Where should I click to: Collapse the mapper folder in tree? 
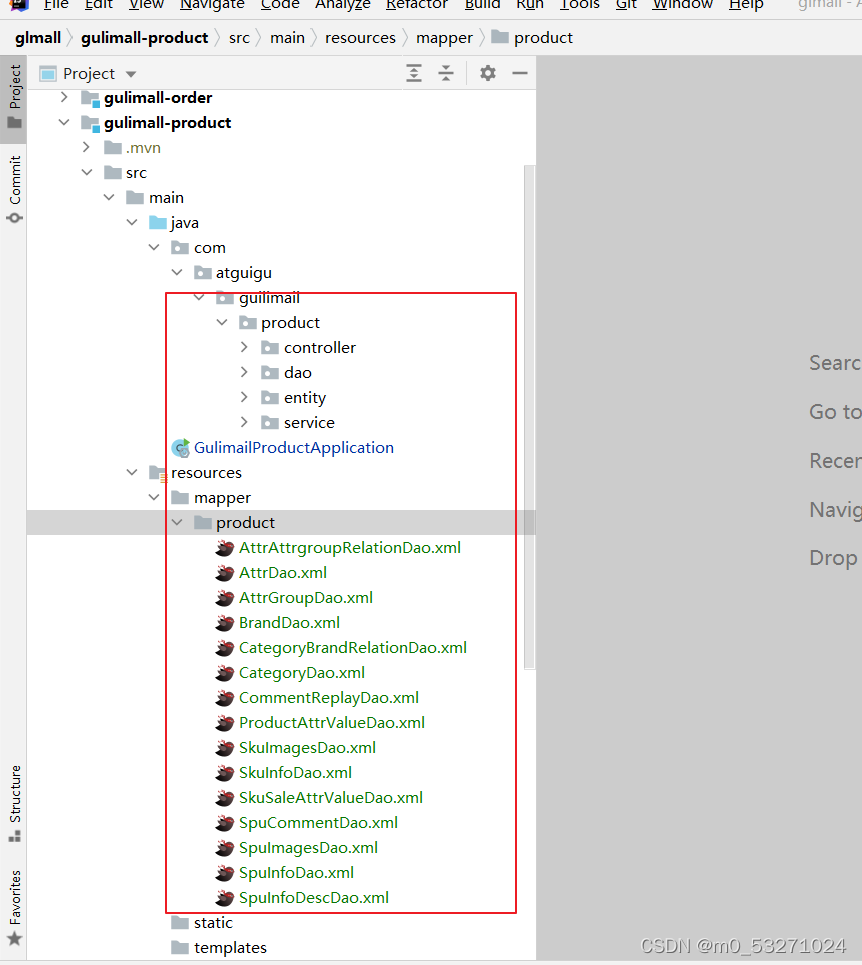coord(154,497)
